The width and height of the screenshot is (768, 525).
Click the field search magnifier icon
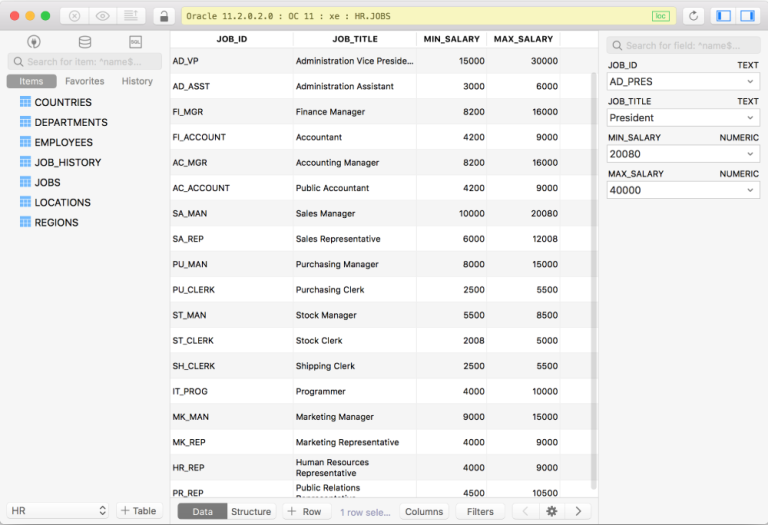[x=617, y=46]
